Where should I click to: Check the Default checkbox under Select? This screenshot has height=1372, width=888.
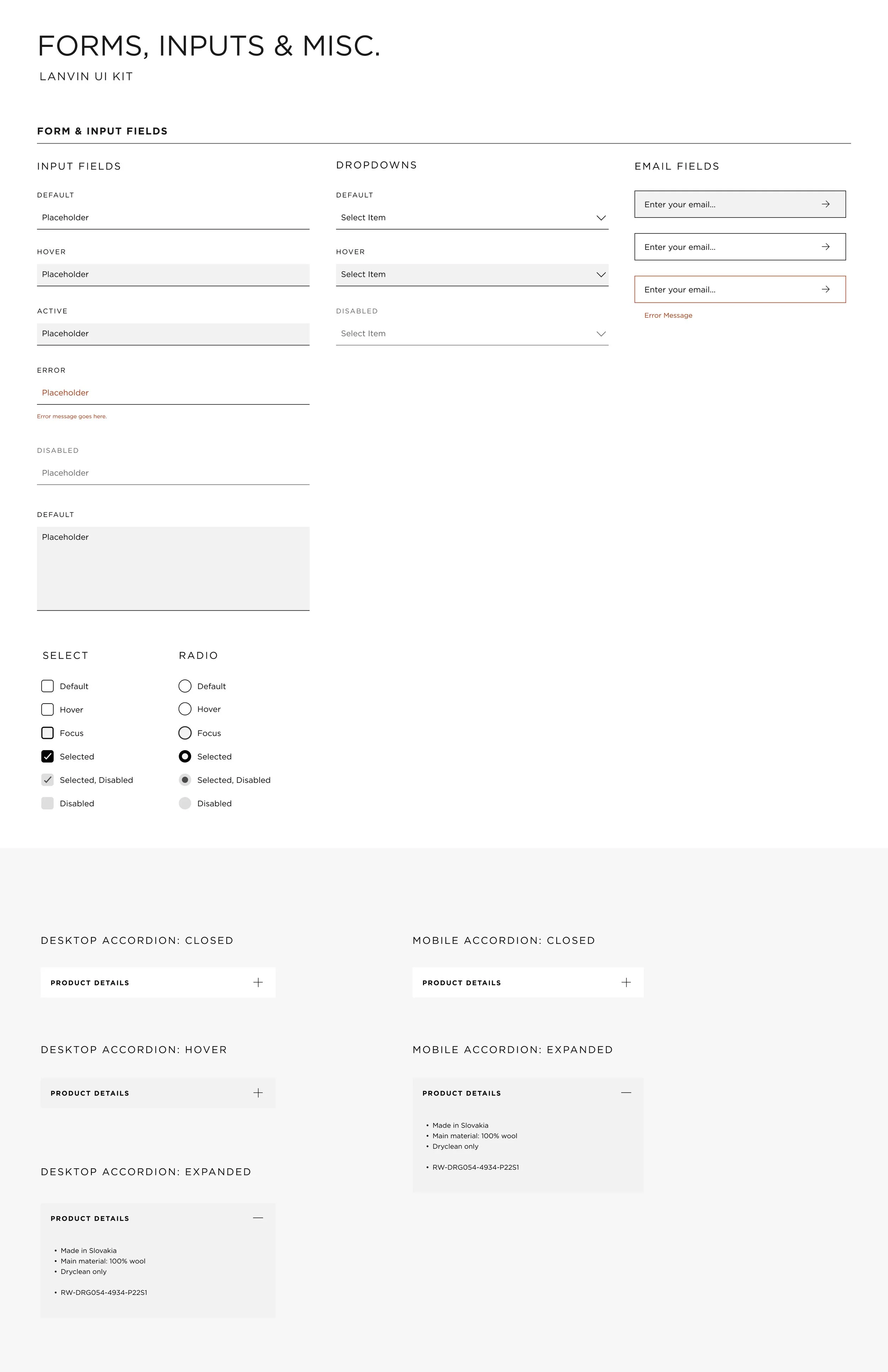click(47, 686)
